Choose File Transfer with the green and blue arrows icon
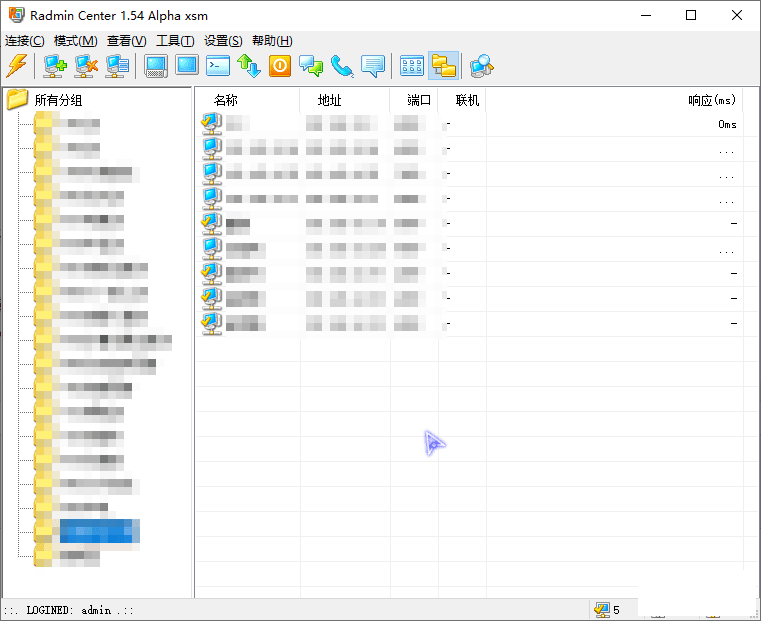The width and height of the screenshot is (761, 621). [249, 65]
